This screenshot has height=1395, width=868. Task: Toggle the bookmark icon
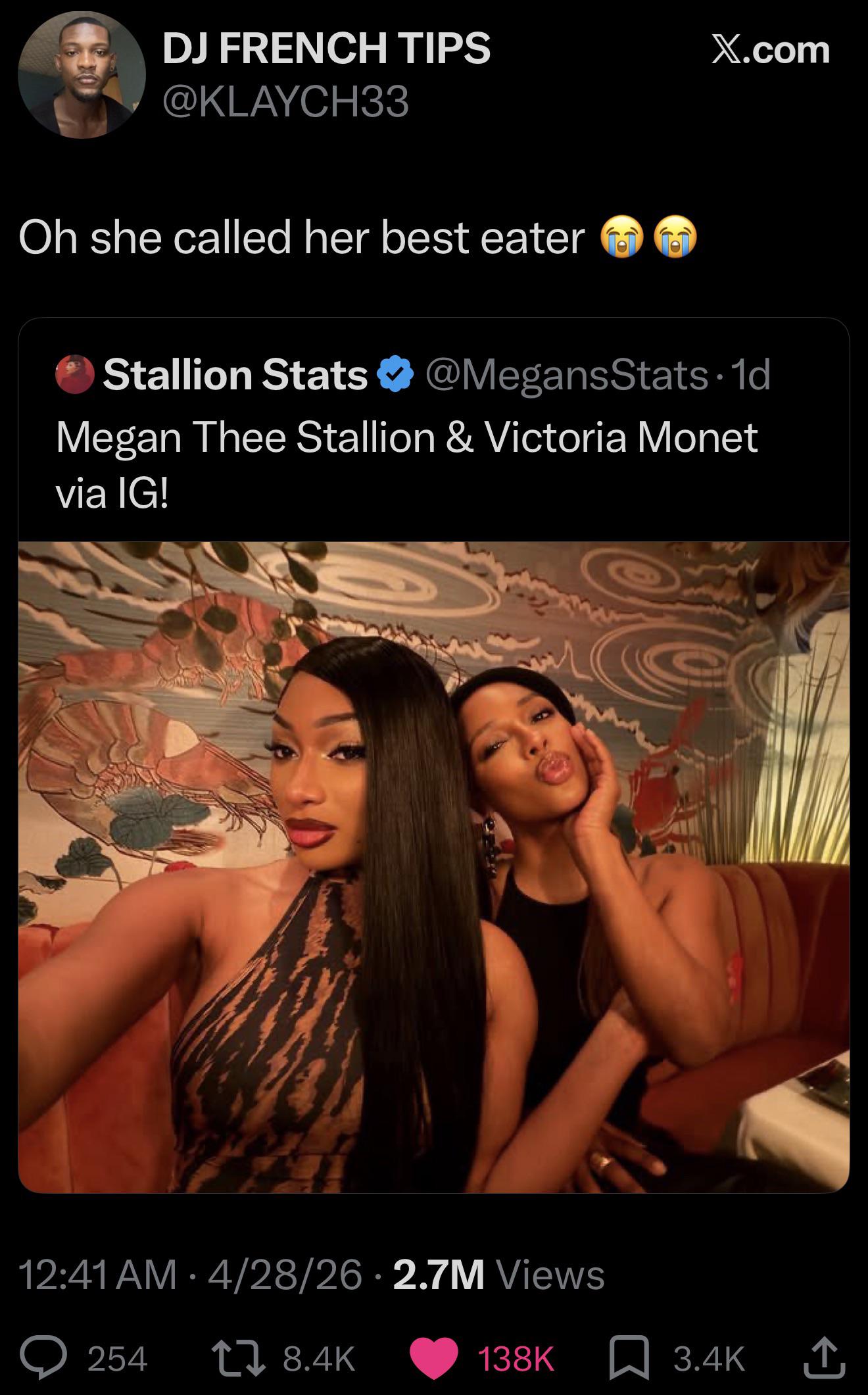(629, 1358)
